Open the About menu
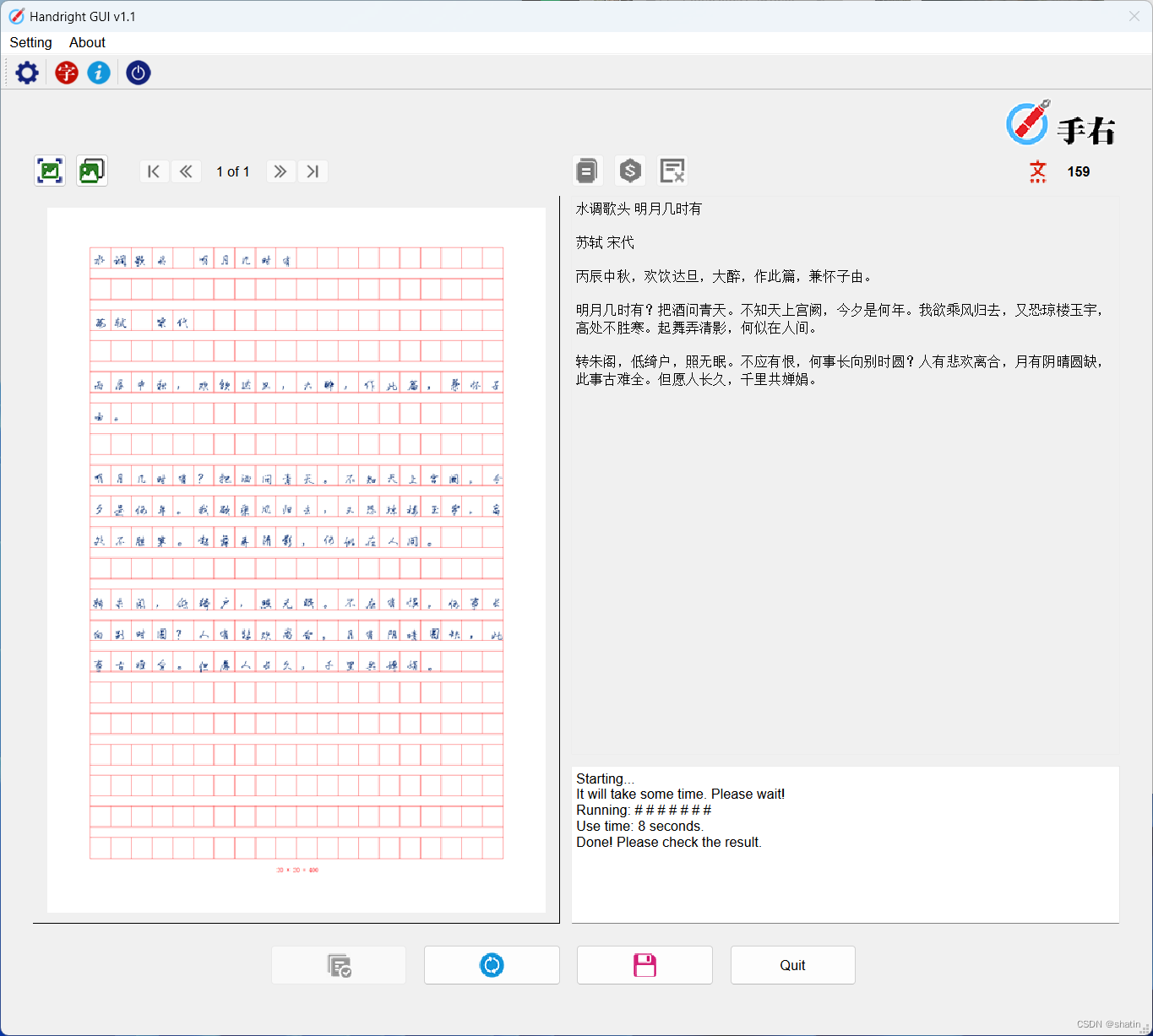 click(x=87, y=42)
